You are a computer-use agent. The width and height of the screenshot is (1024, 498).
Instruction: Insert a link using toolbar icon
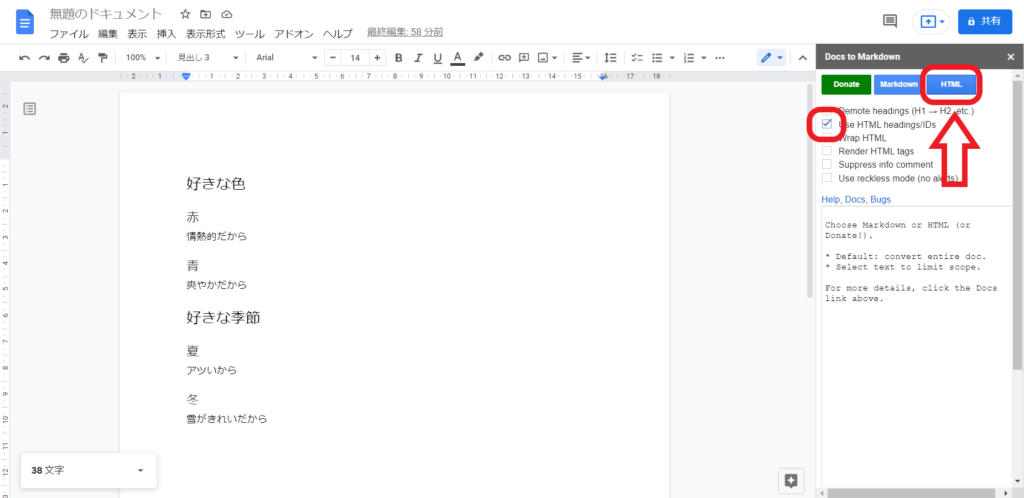click(x=505, y=57)
